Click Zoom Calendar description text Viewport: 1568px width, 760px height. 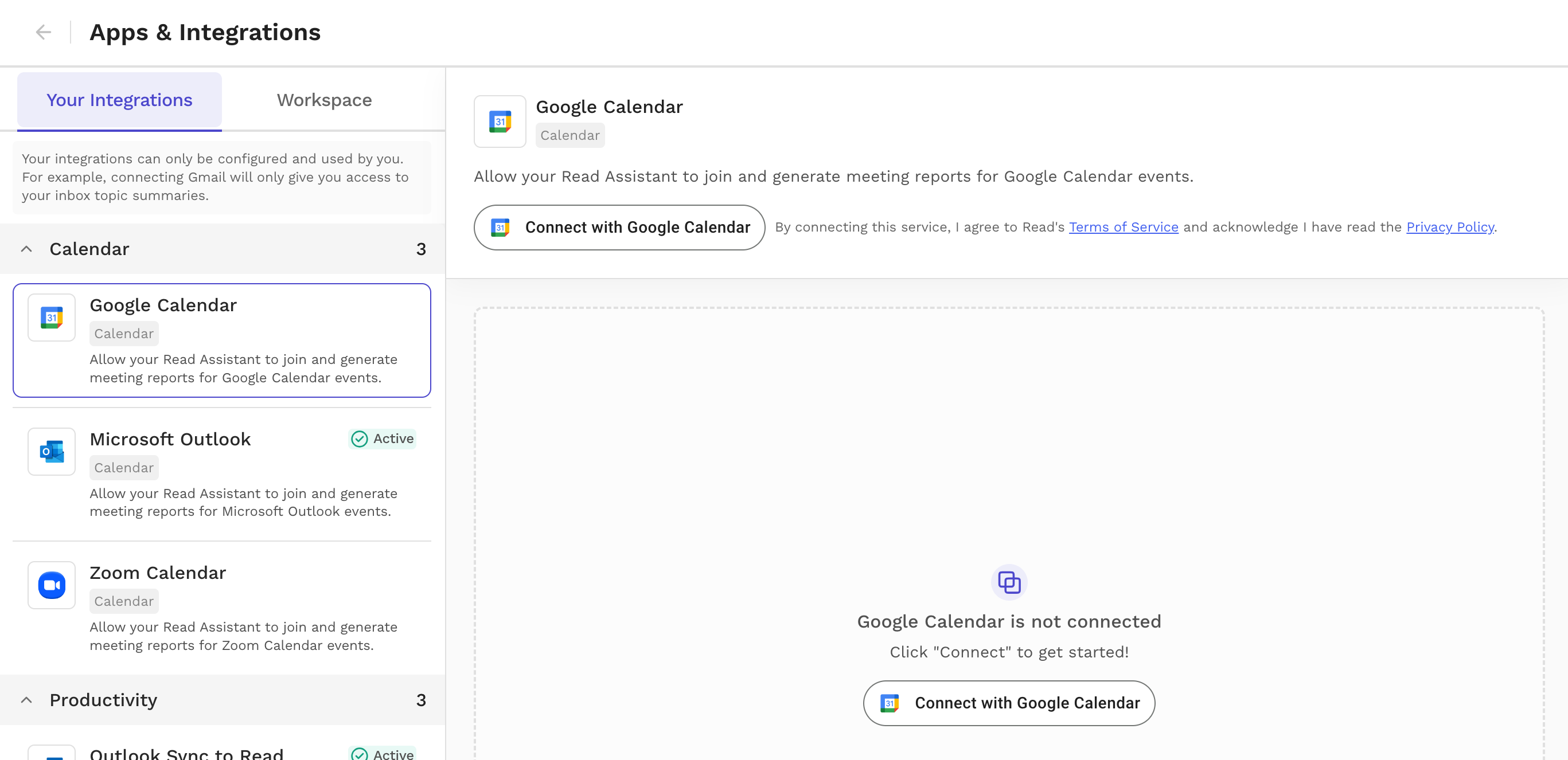coord(243,636)
